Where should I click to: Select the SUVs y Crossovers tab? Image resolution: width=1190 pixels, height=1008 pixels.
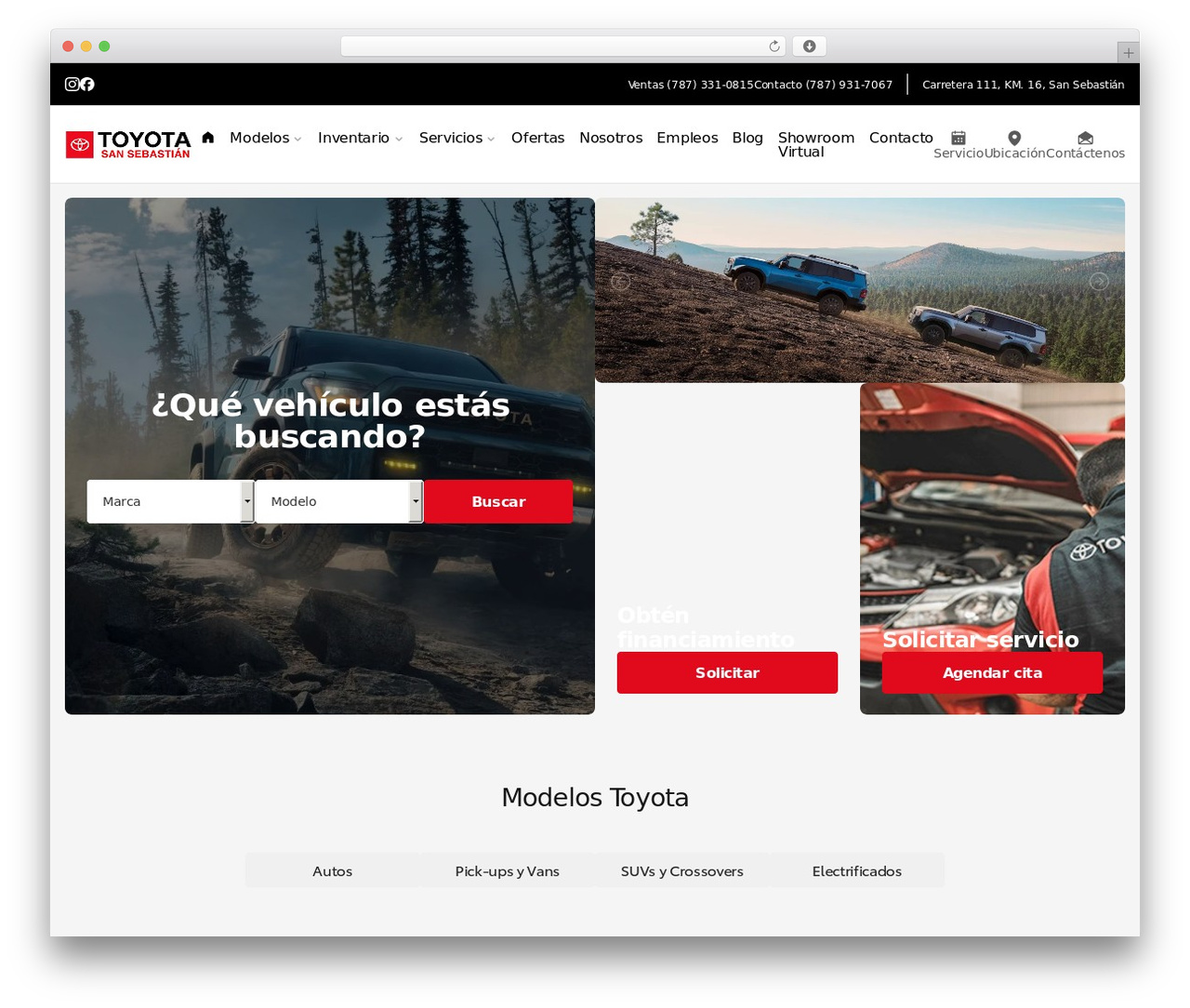point(682,871)
